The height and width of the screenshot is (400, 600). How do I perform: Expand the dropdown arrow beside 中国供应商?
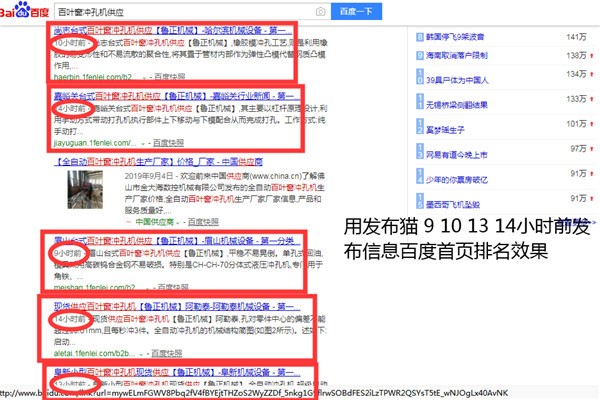178,222
